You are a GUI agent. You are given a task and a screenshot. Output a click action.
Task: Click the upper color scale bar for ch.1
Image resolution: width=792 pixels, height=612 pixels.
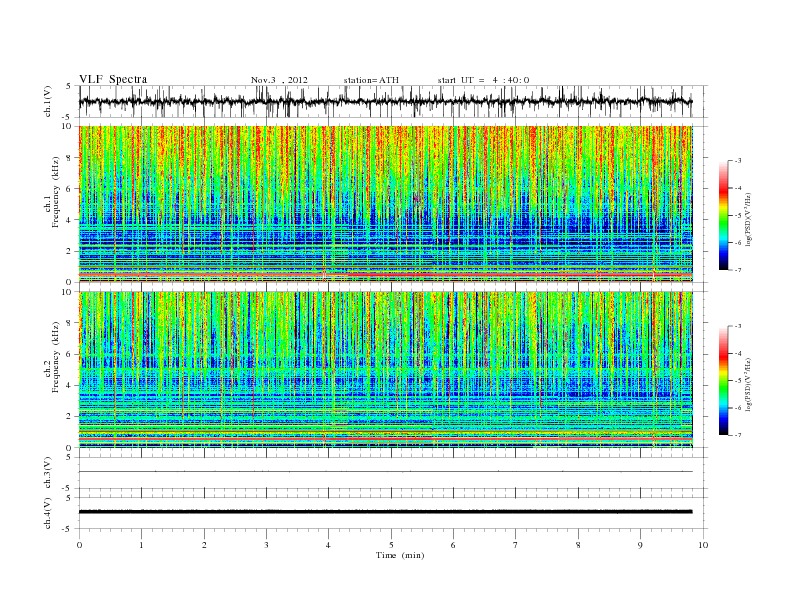[x=723, y=215]
